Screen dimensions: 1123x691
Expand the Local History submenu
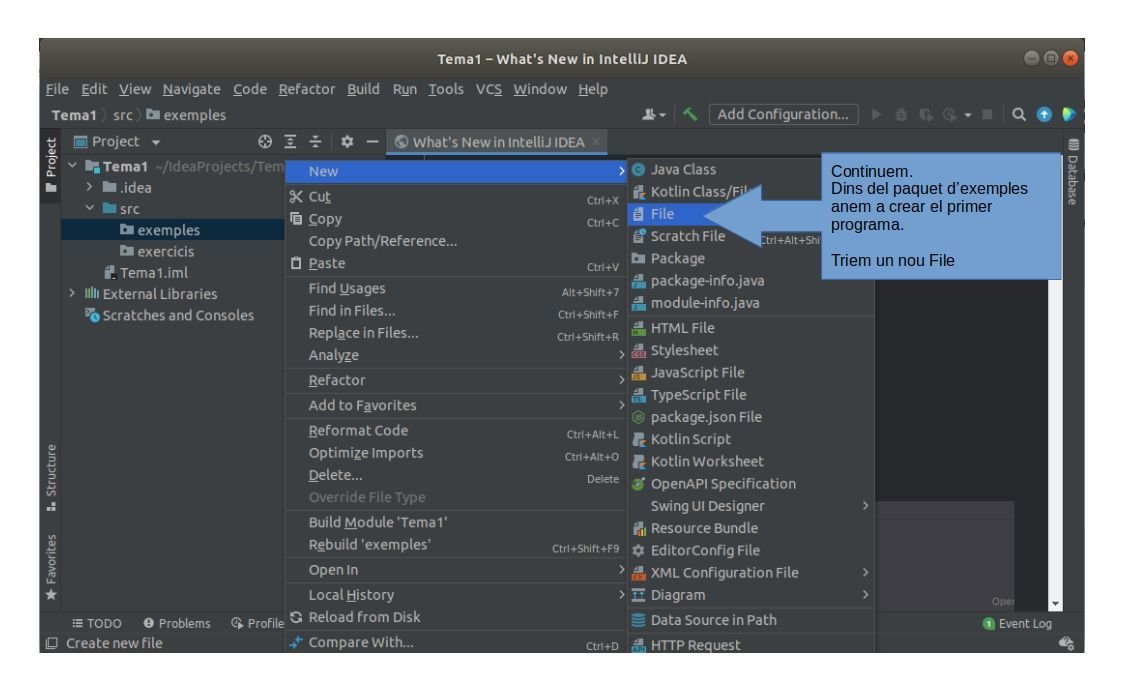coord(456,595)
